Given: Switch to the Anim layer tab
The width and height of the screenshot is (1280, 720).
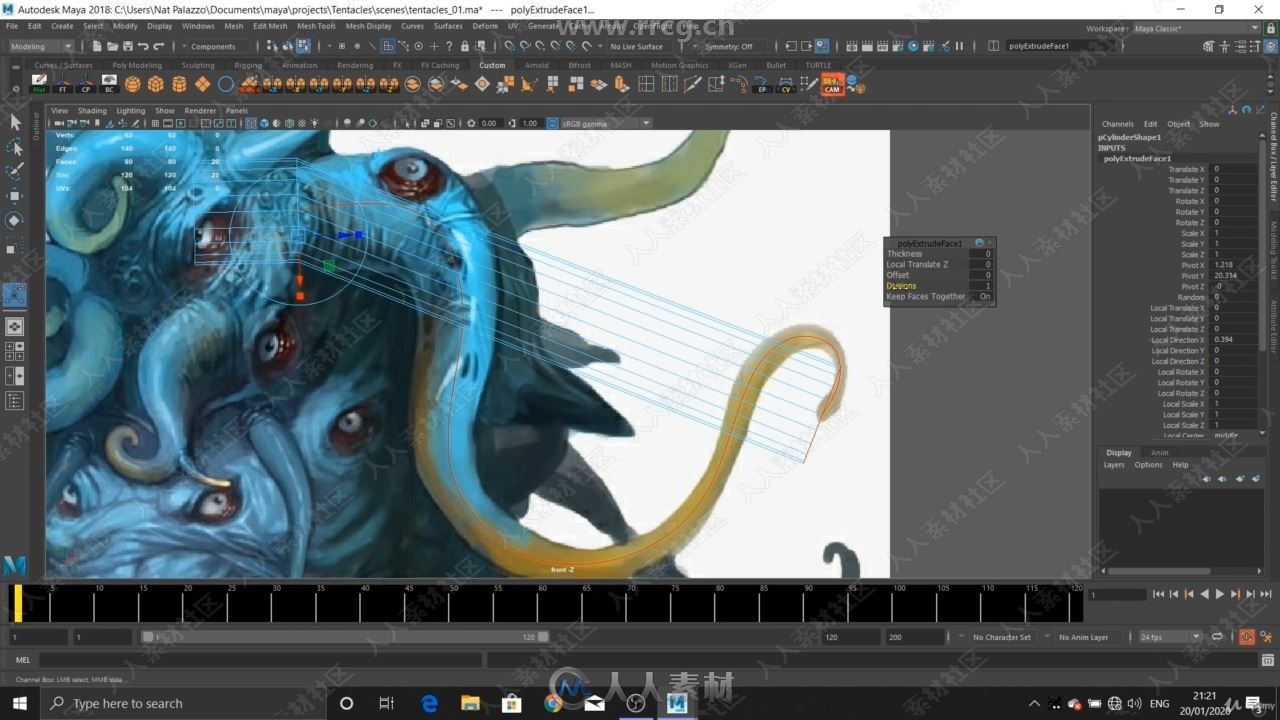Looking at the screenshot, I should [1159, 453].
